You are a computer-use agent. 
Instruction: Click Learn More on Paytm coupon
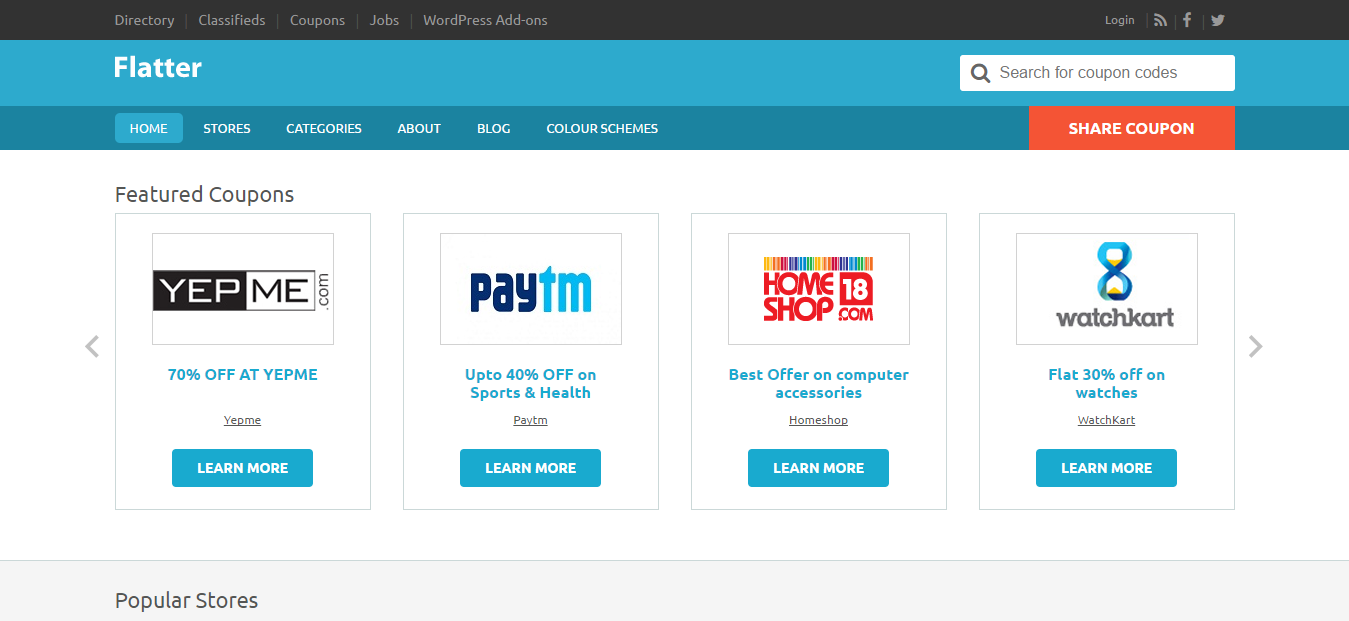[x=531, y=468]
